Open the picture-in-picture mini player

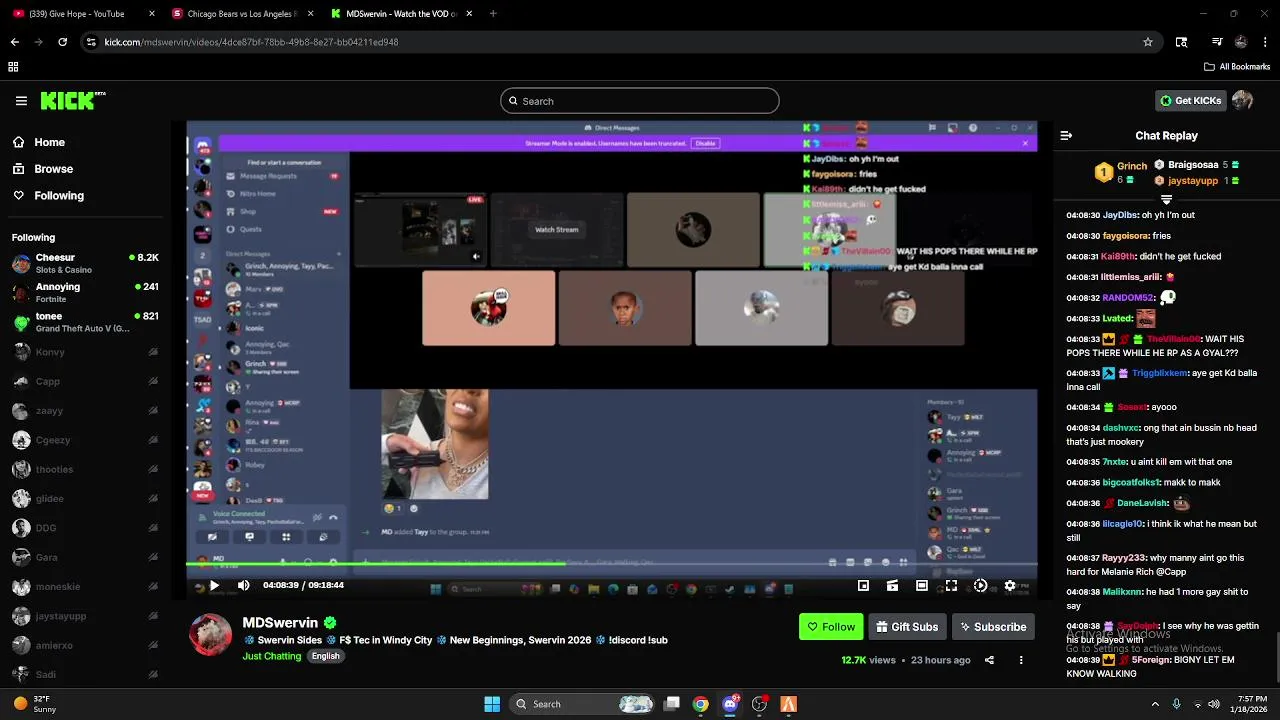coord(863,585)
